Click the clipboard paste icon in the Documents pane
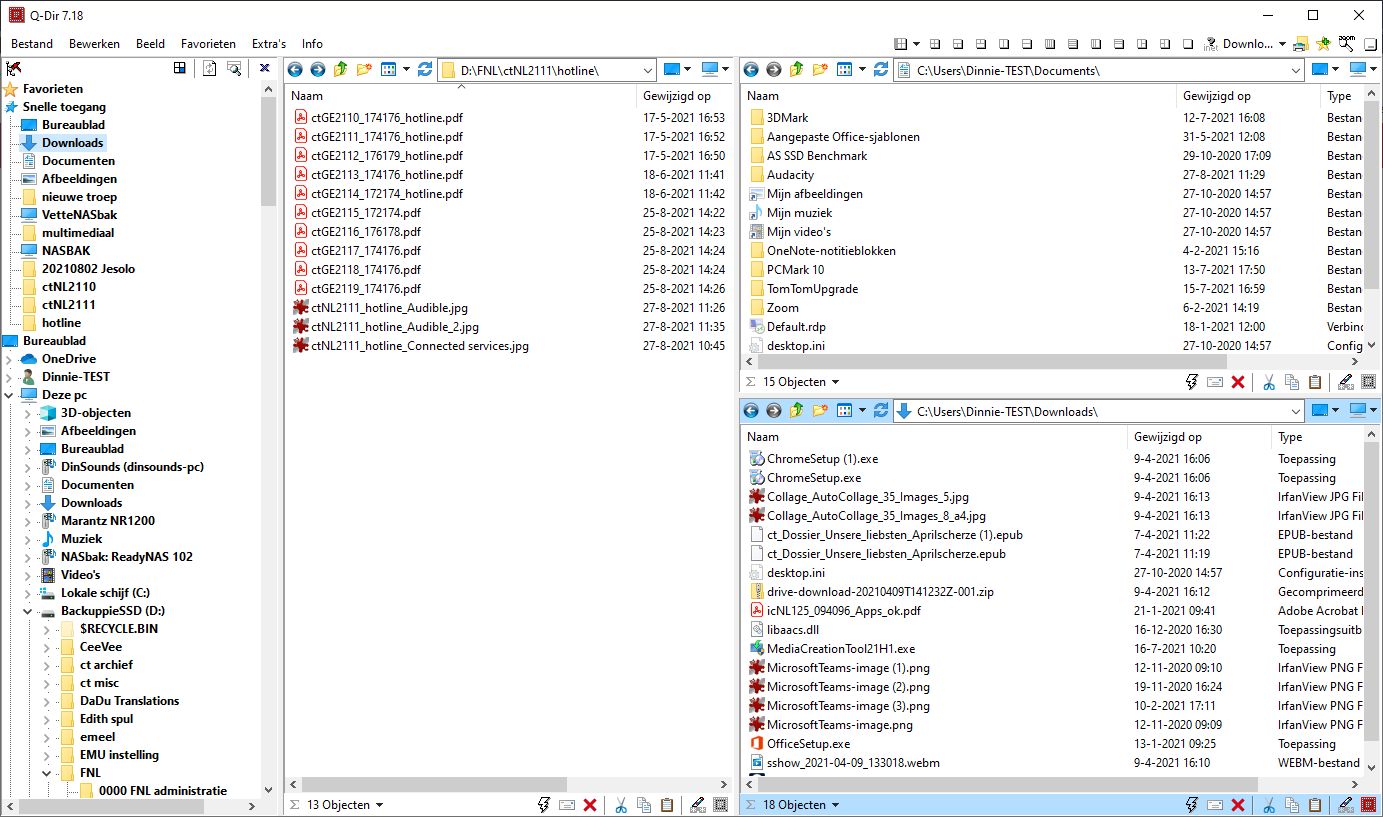The width and height of the screenshot is (1383, 817). (x=1315, y=382)
